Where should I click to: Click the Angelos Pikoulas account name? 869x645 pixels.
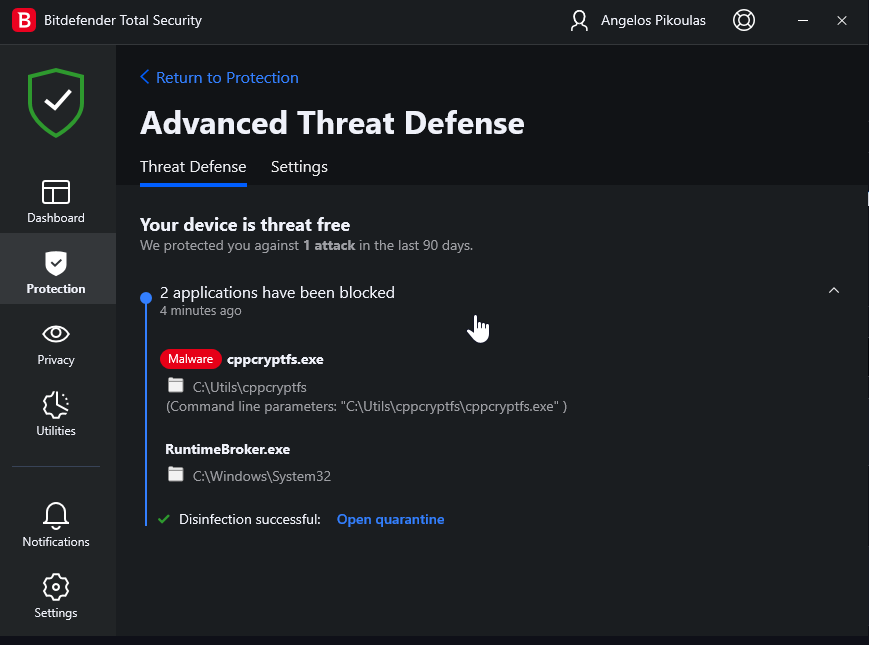point(653,21)
